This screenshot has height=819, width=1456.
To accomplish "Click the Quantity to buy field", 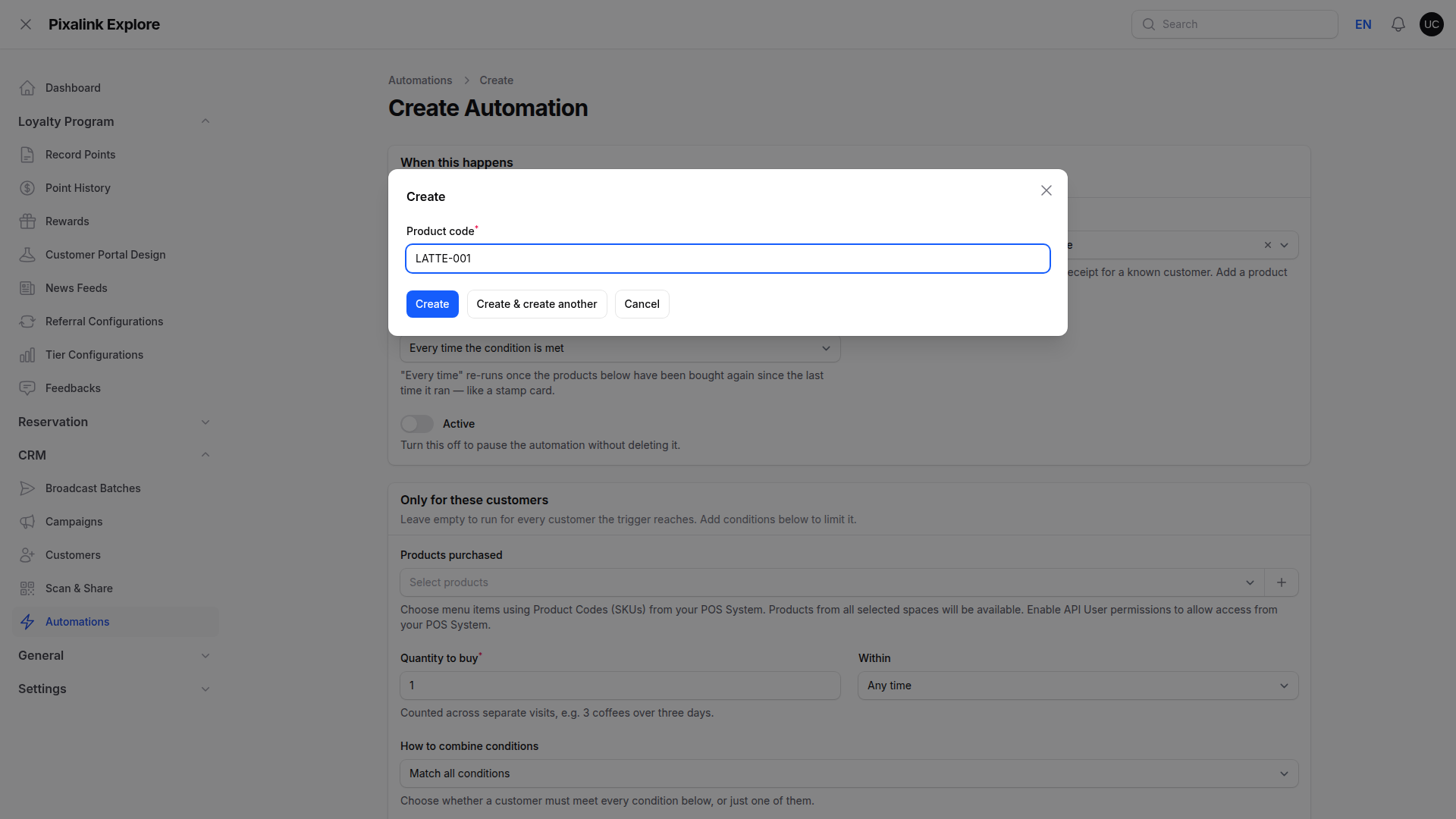I will (620, 686).
